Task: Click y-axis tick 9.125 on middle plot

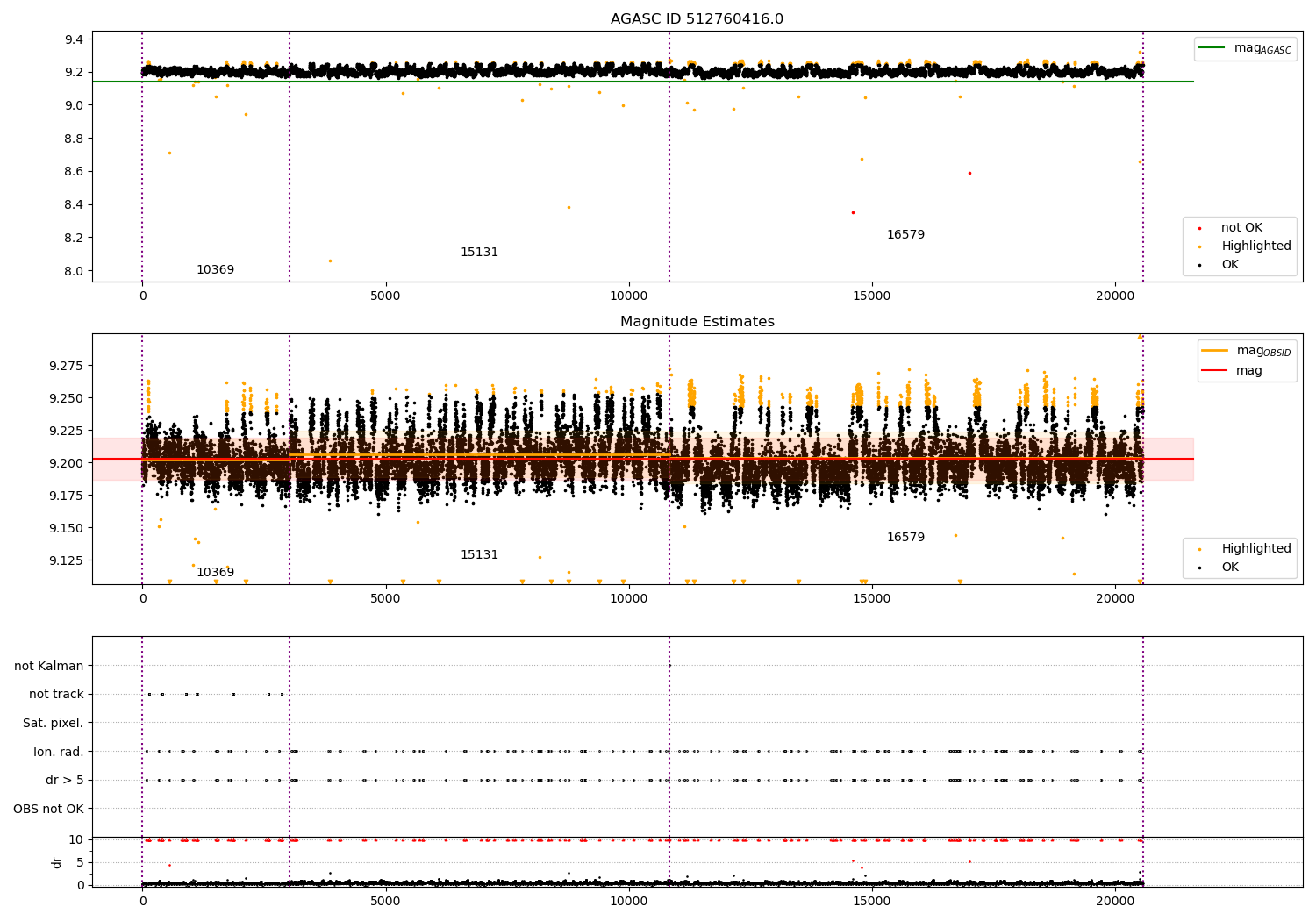Action: 67,560
